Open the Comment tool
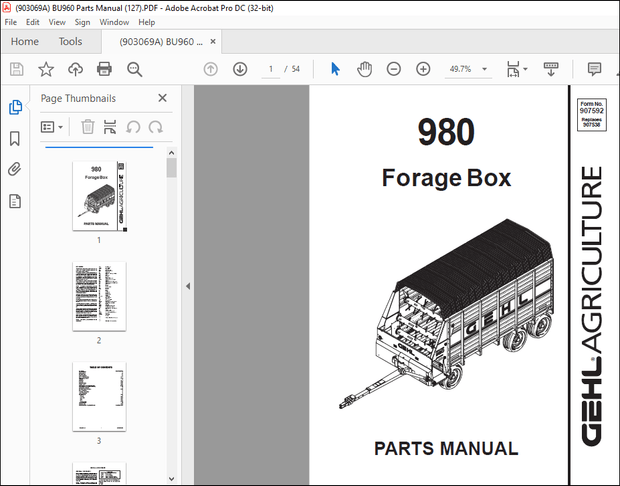 click(x=594, y=69)
